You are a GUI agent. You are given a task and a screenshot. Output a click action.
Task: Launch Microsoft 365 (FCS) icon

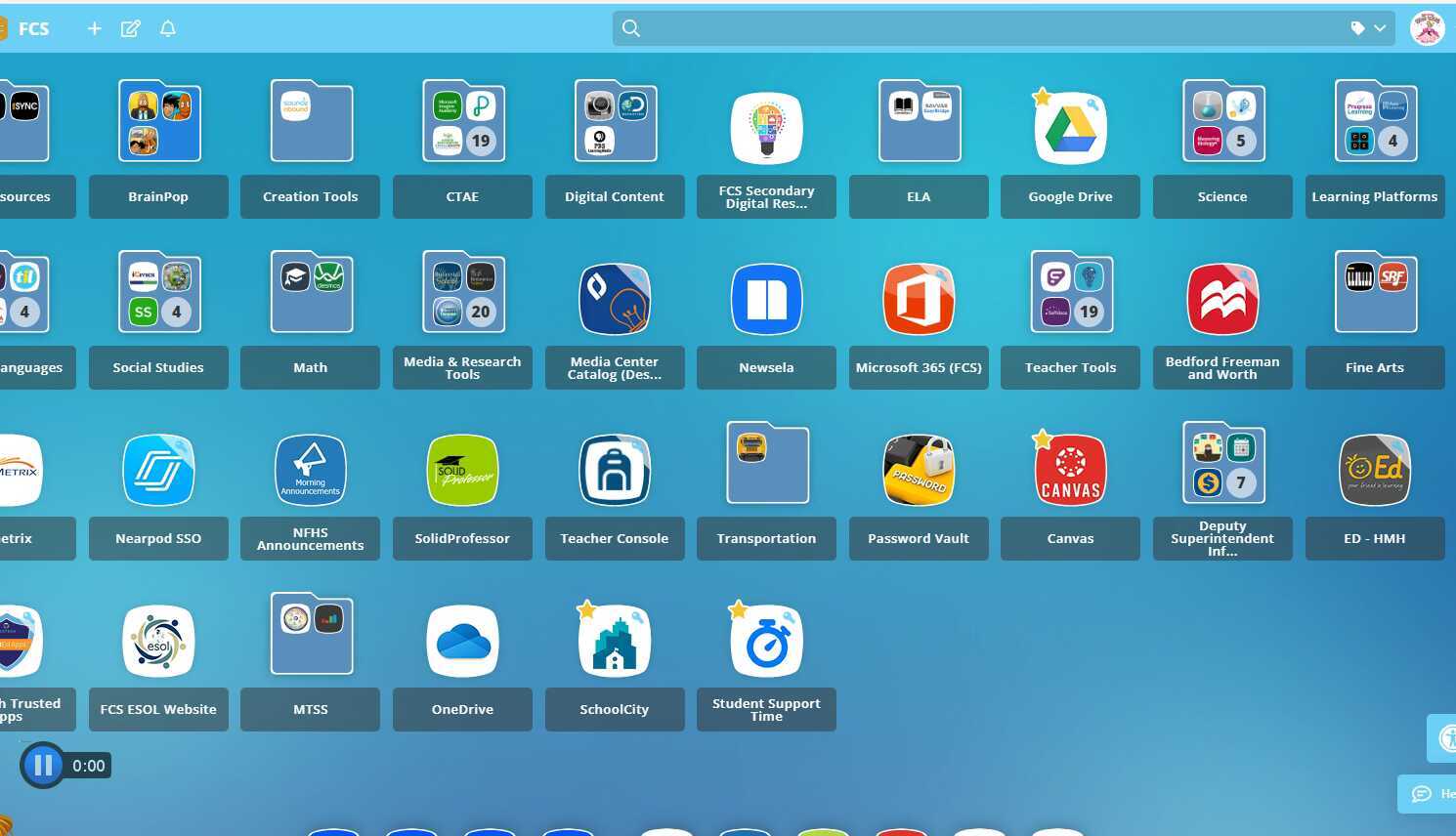[x=919, y=299]
